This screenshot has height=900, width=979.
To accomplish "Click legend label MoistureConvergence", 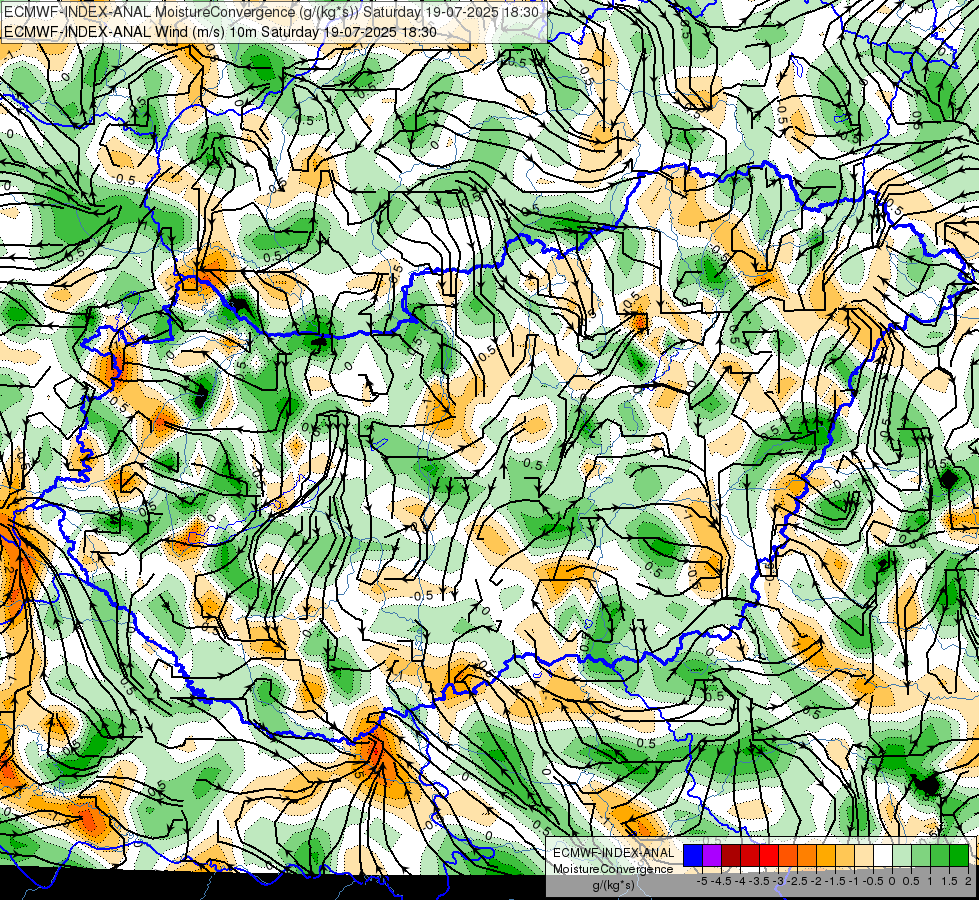I will tap(613, 869).
